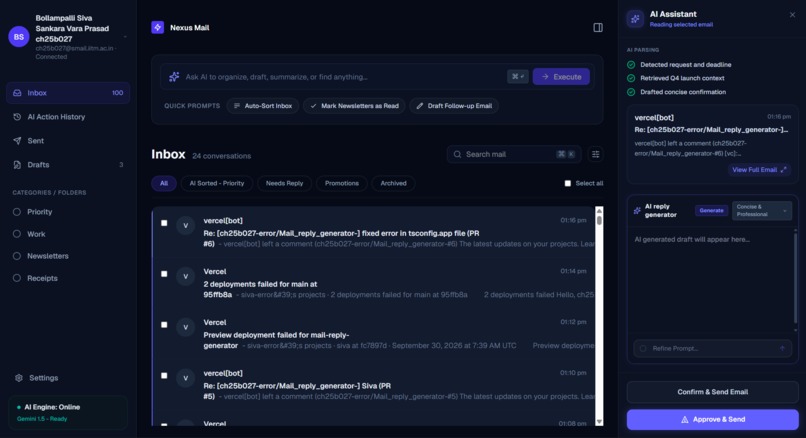Click sender avatar of 01:10 pm email
This screenshot has width=806, height=438.
(186, 378)
